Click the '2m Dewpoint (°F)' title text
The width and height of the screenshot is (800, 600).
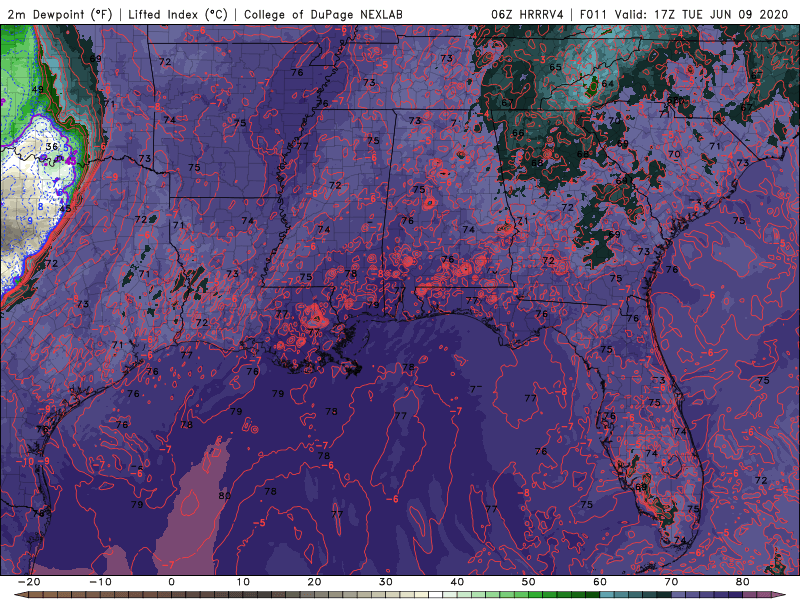pos(60,15)
